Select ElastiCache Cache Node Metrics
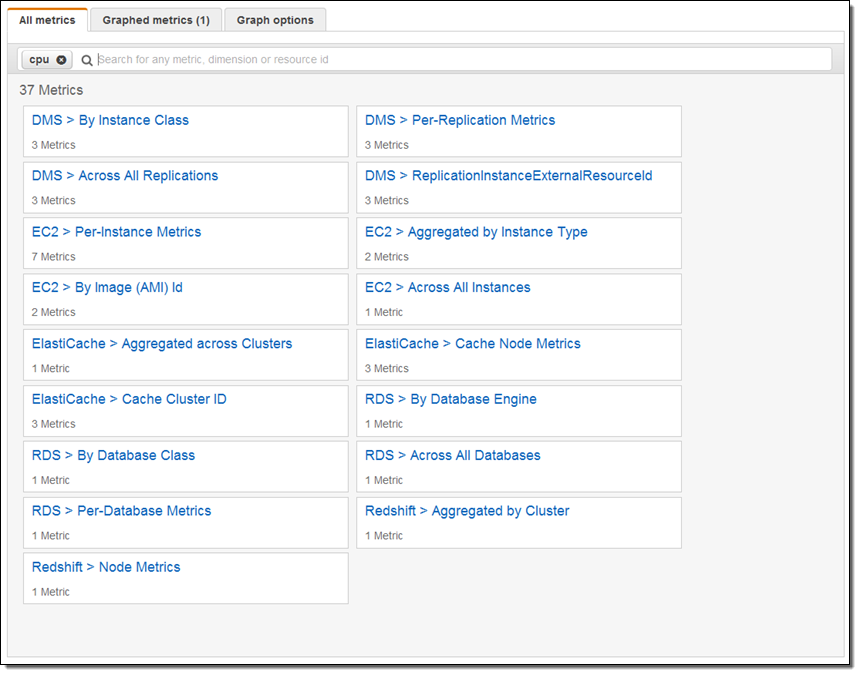Viewport: 860px width, 675px height. (472, 344)
